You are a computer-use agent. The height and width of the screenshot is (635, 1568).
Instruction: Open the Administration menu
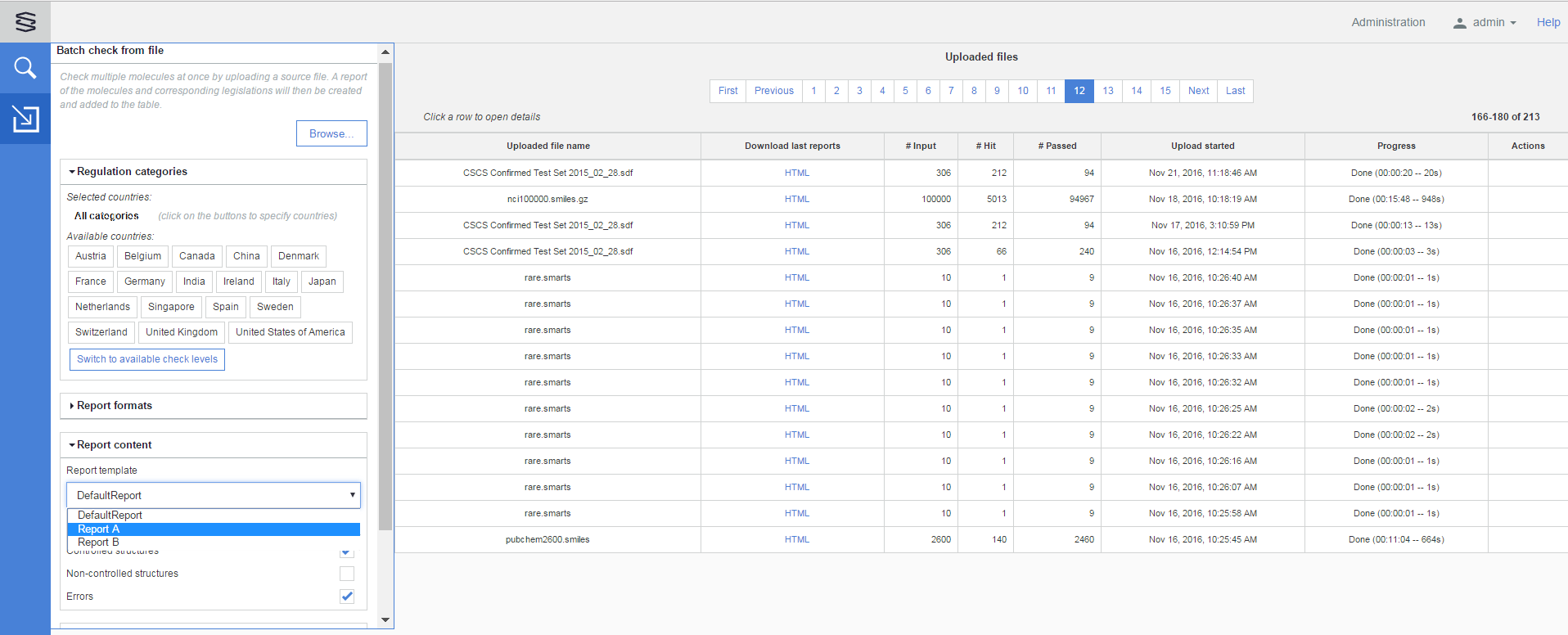point(1388,22)
